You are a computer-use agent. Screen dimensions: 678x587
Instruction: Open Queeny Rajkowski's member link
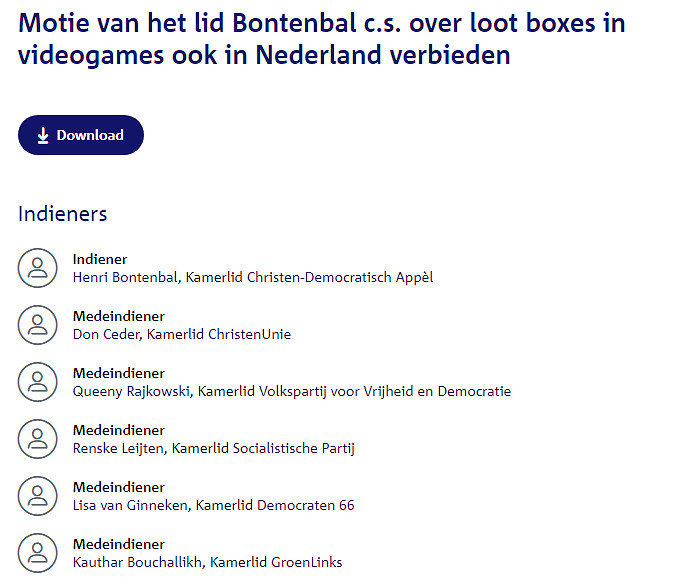click(x=291, y=391)
